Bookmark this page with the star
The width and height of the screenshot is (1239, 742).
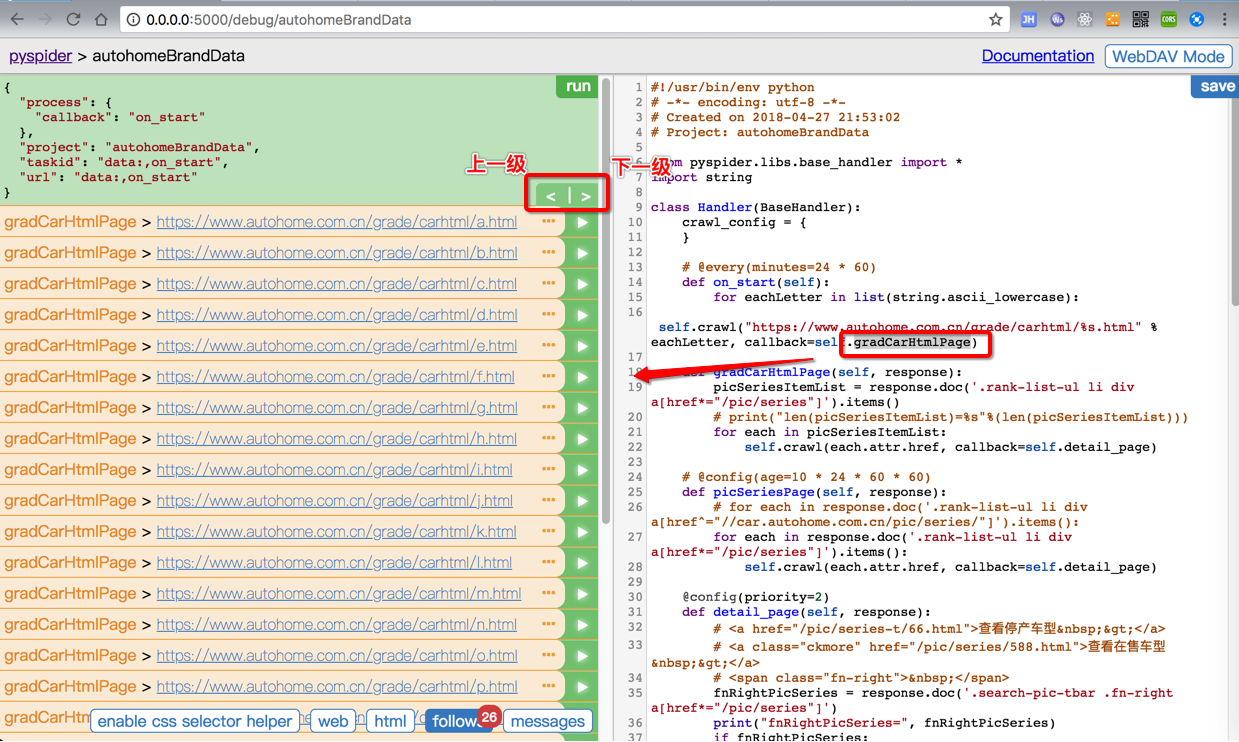[995, 19]
